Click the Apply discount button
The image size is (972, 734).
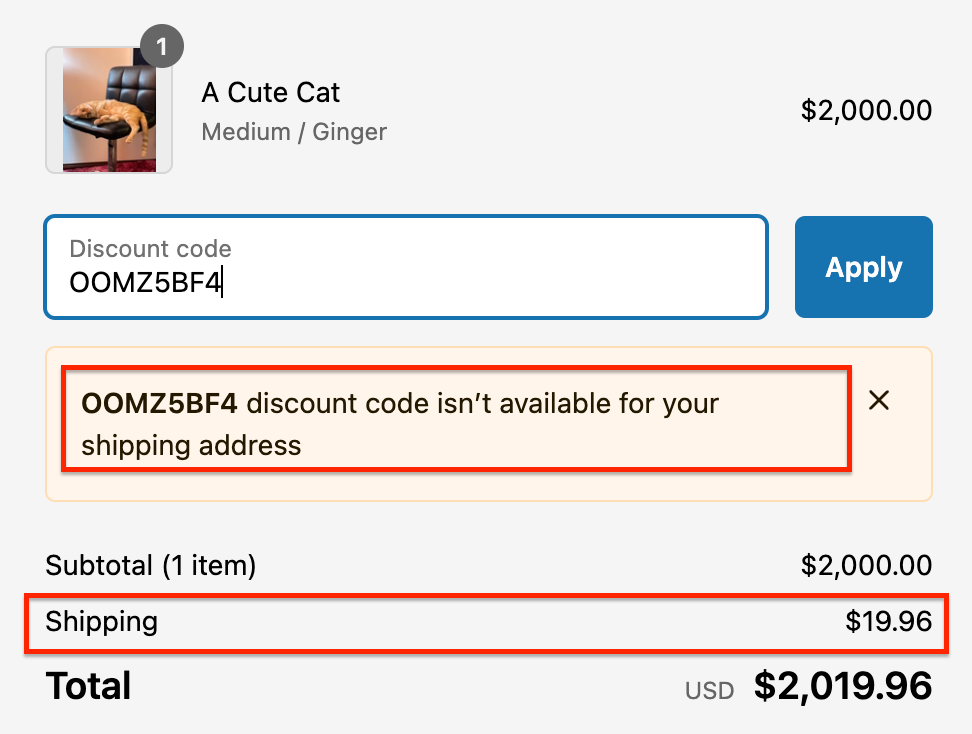click(863, 267)
